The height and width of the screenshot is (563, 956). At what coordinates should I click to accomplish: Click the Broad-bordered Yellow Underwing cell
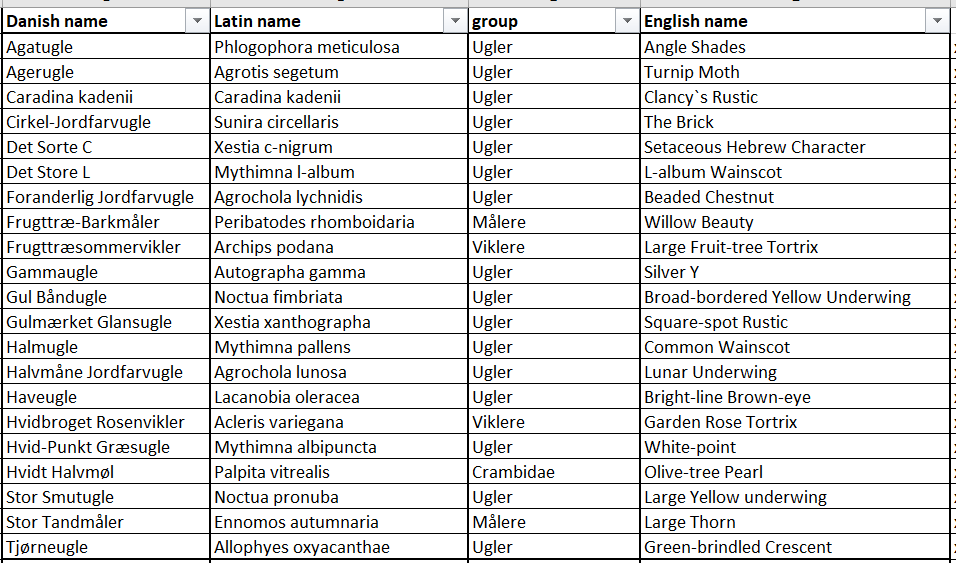[795, 297]
